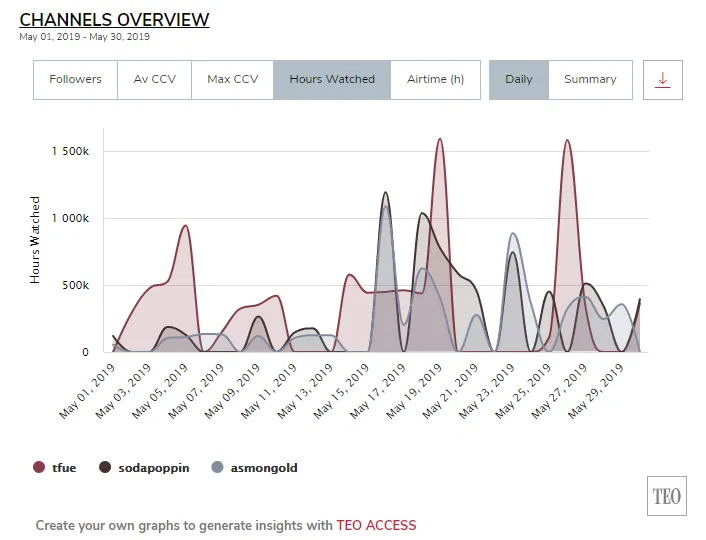Open the TEO ACCESS link

click(376, 526)
